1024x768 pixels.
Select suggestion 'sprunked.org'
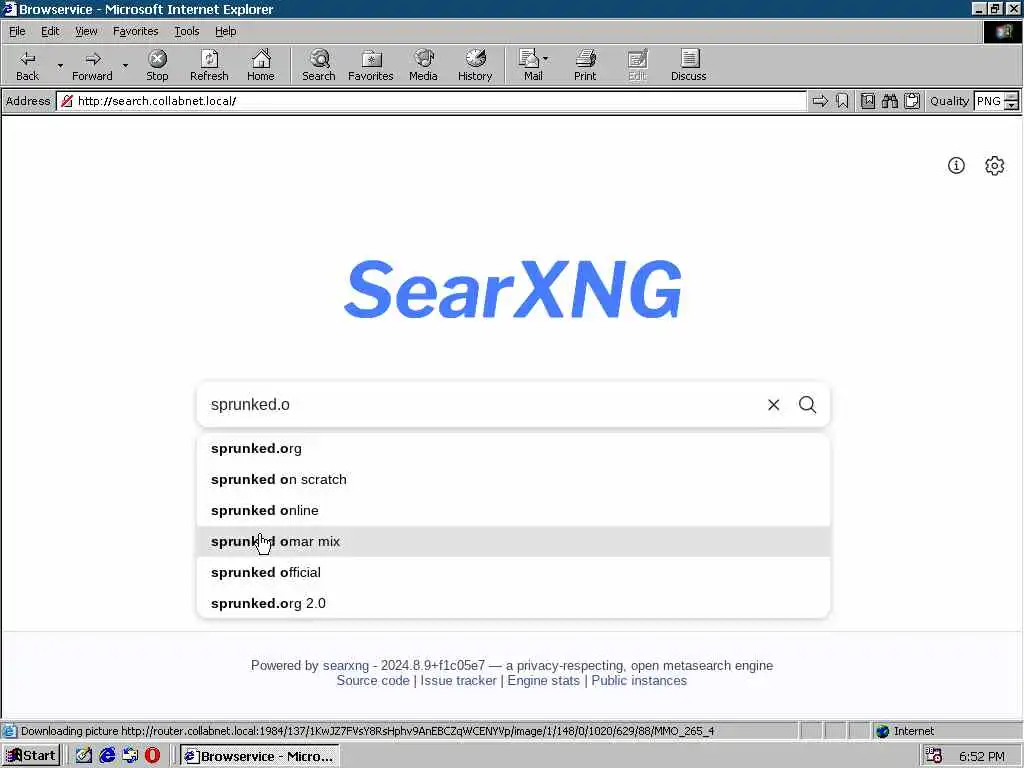coord(513,449)
